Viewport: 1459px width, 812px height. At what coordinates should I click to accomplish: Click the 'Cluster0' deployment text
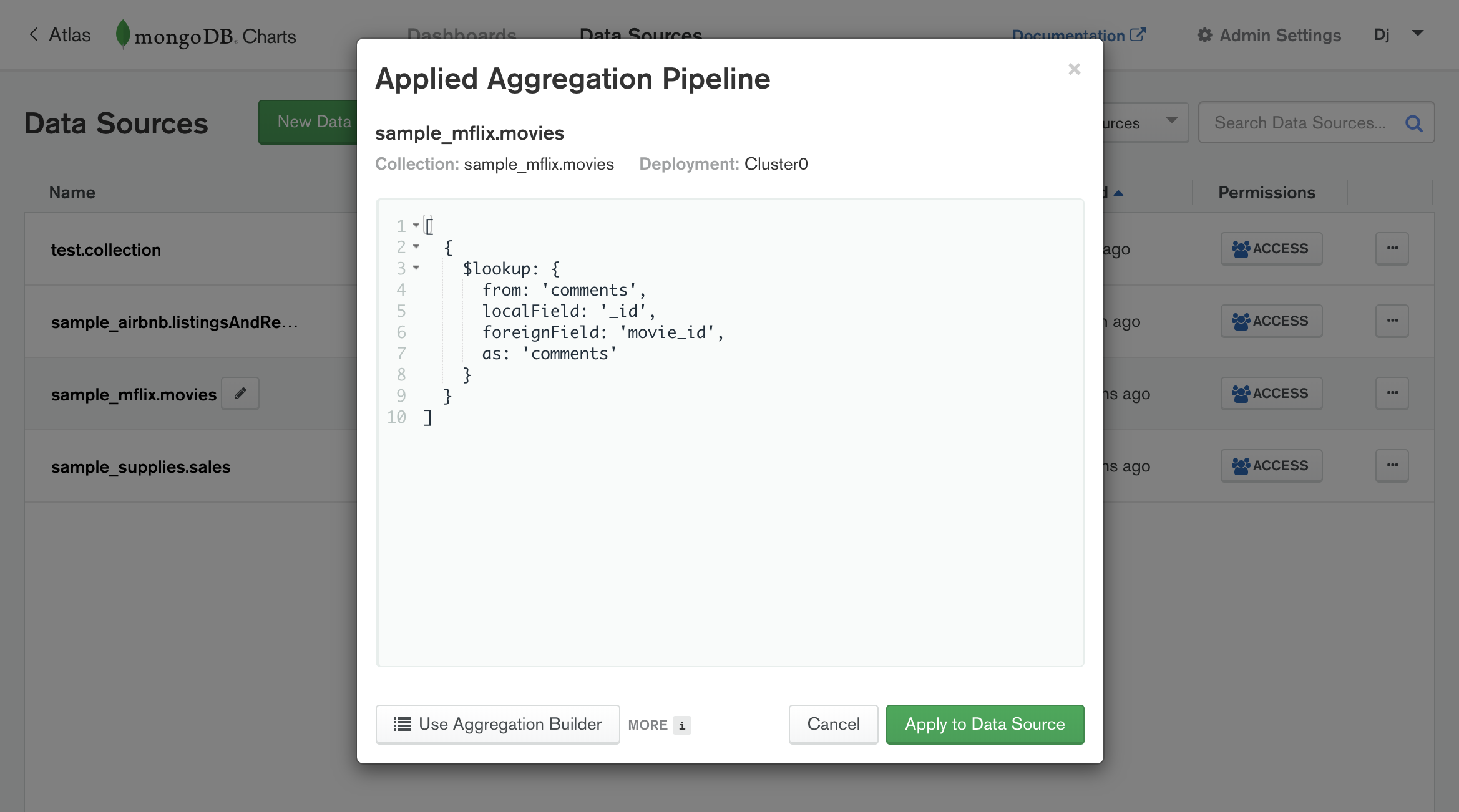(x=776, y=164)
